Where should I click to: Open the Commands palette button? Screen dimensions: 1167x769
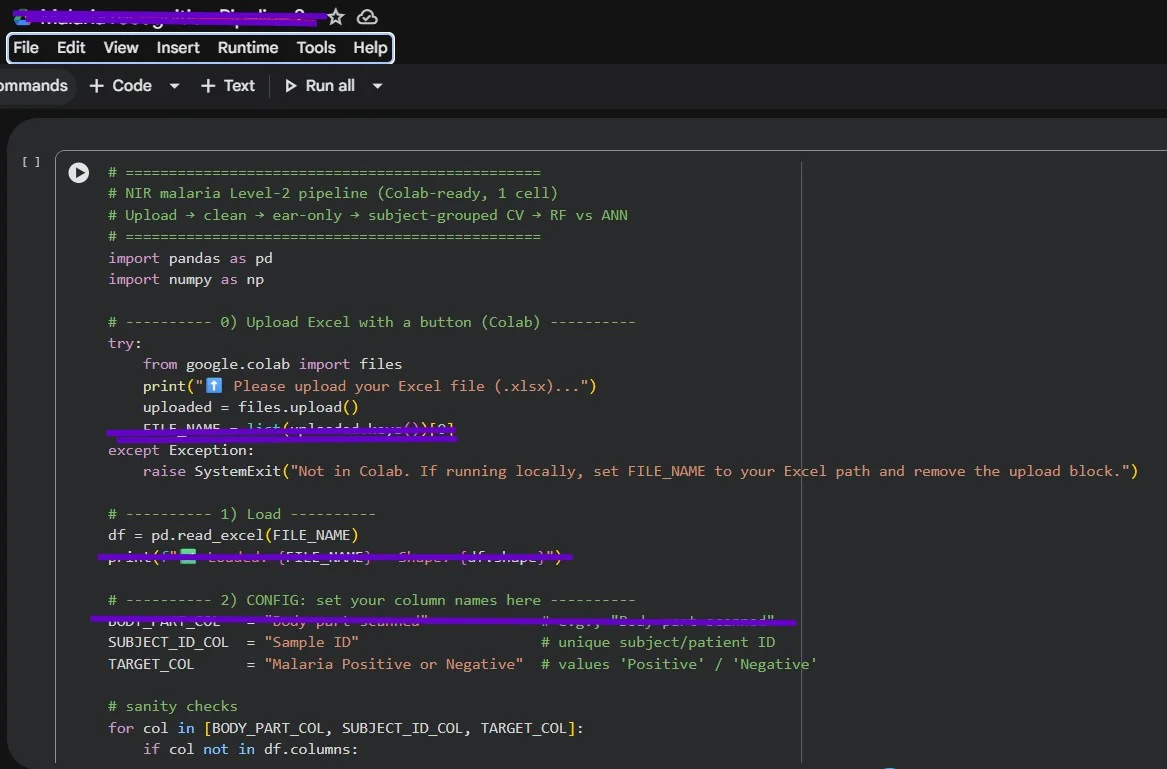[x=32, y=86]
